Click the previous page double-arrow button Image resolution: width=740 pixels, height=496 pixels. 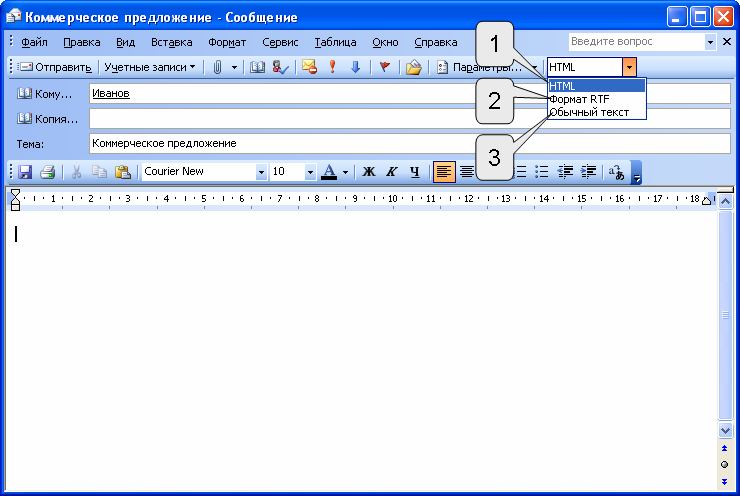pyautogui.click(x=725, y=448)
